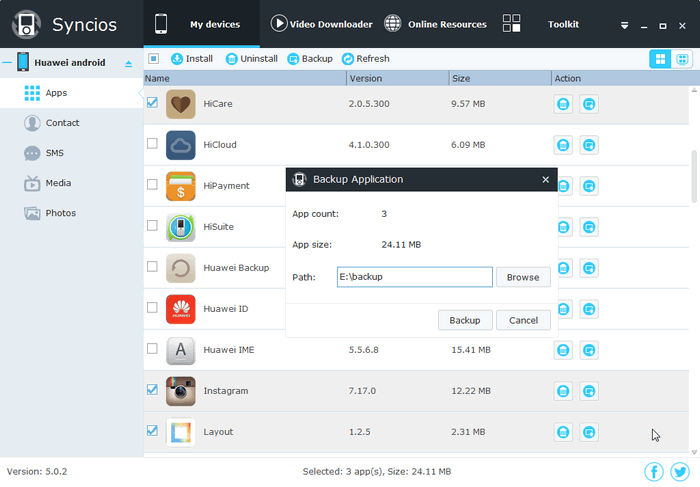Select Contact in the sidebar
Image resolution: width=700 pixels, height=487 pixels.
coord(71,123)
